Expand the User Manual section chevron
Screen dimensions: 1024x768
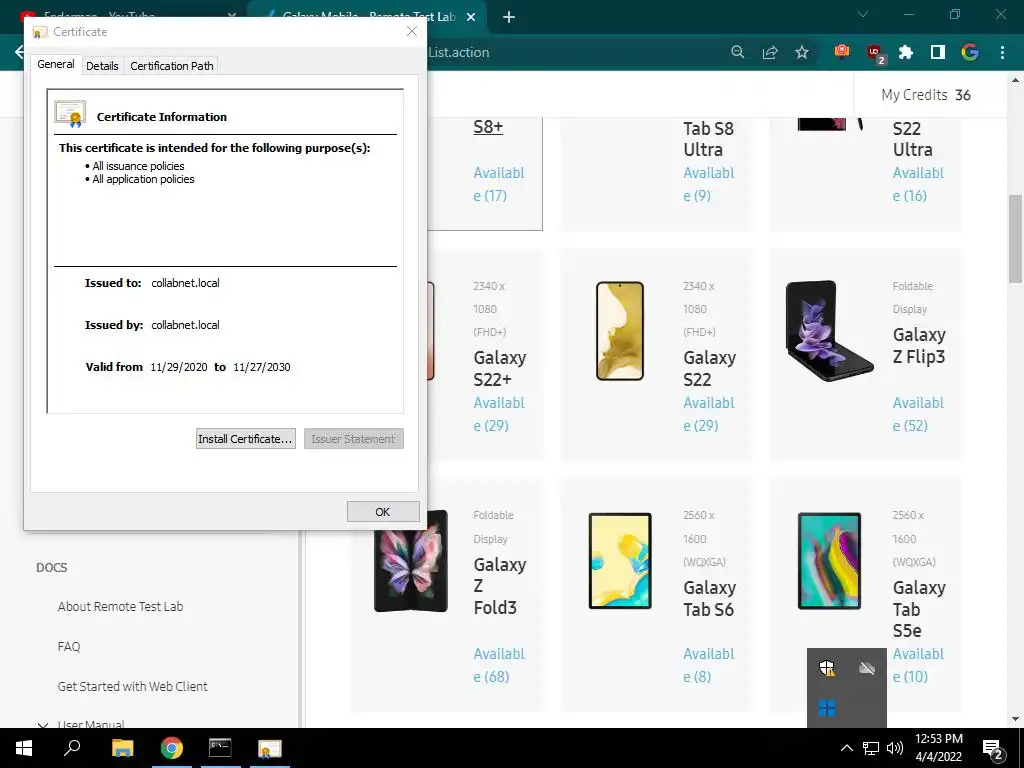(43, 724)
